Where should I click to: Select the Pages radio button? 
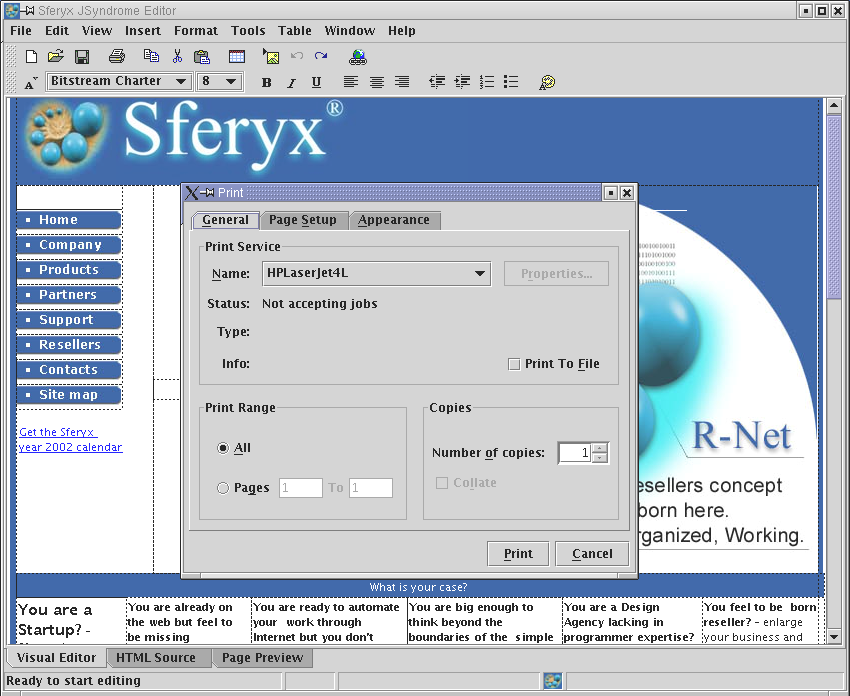coord(223,488)
